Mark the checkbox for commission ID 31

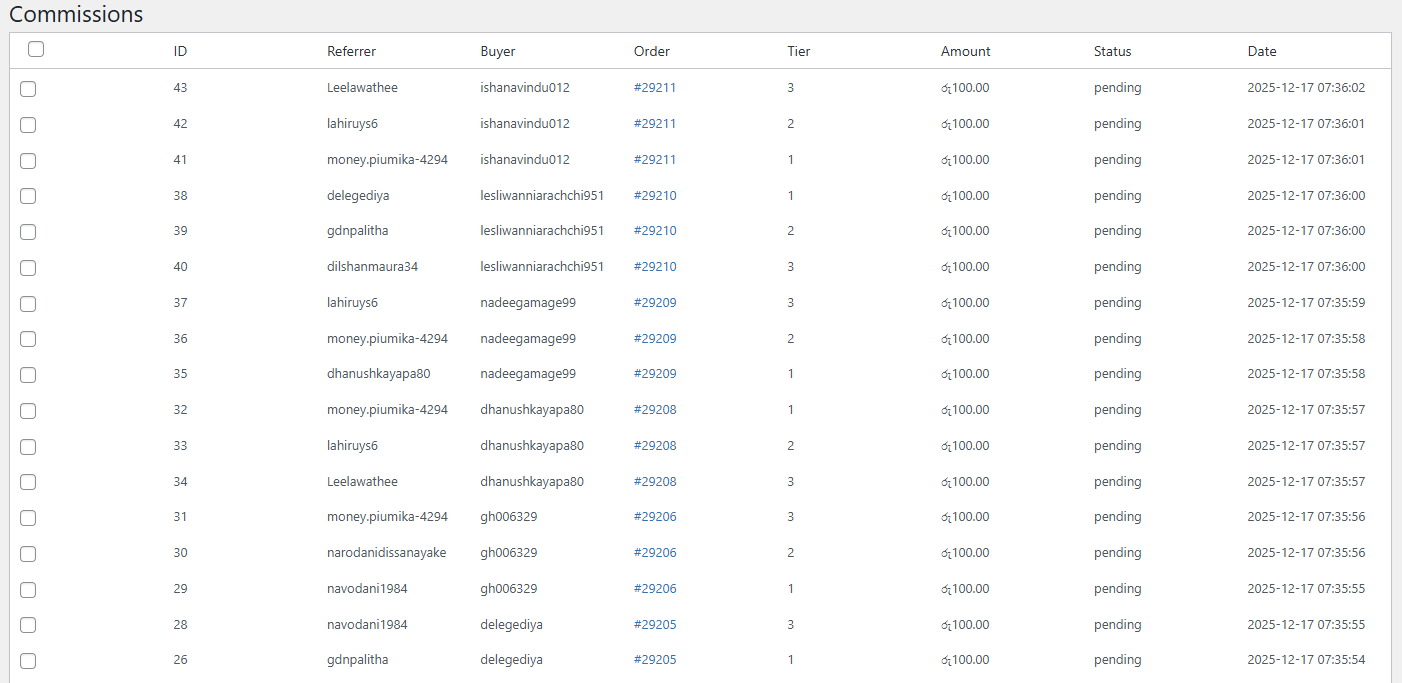click(x=28, y=518)
